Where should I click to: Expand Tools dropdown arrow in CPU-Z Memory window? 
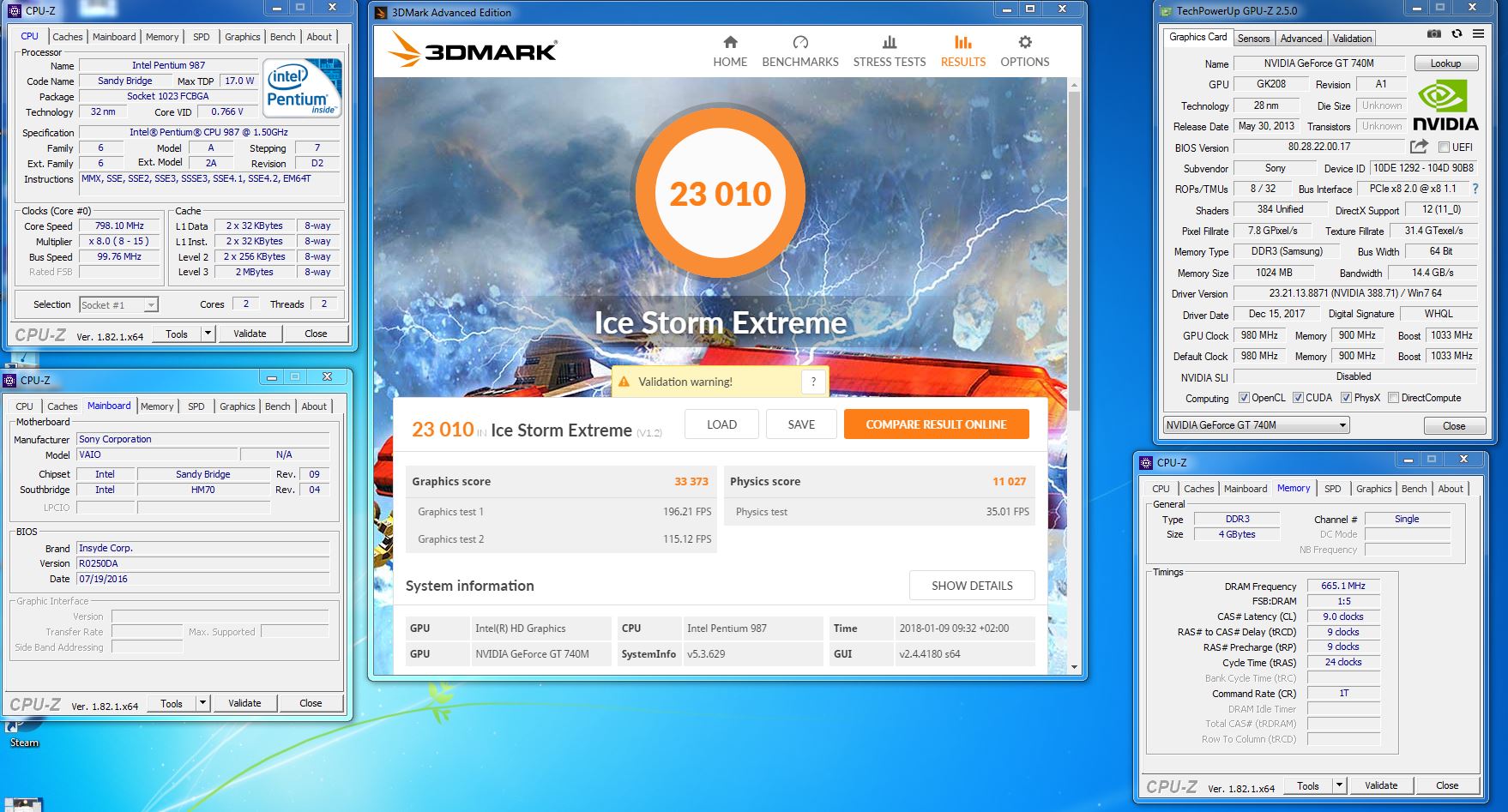[1339, 785]
